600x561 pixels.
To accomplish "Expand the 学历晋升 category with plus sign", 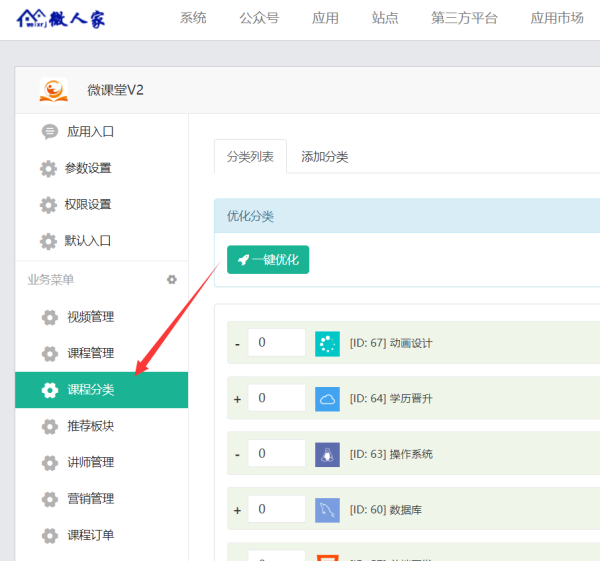I will coord(238,399).
